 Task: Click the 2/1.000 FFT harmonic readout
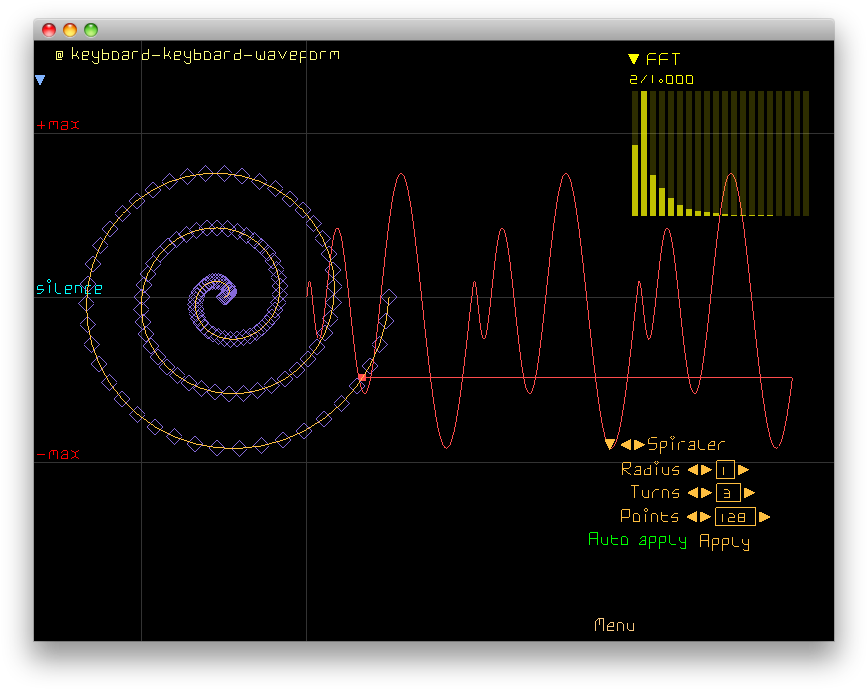[661, 79]
